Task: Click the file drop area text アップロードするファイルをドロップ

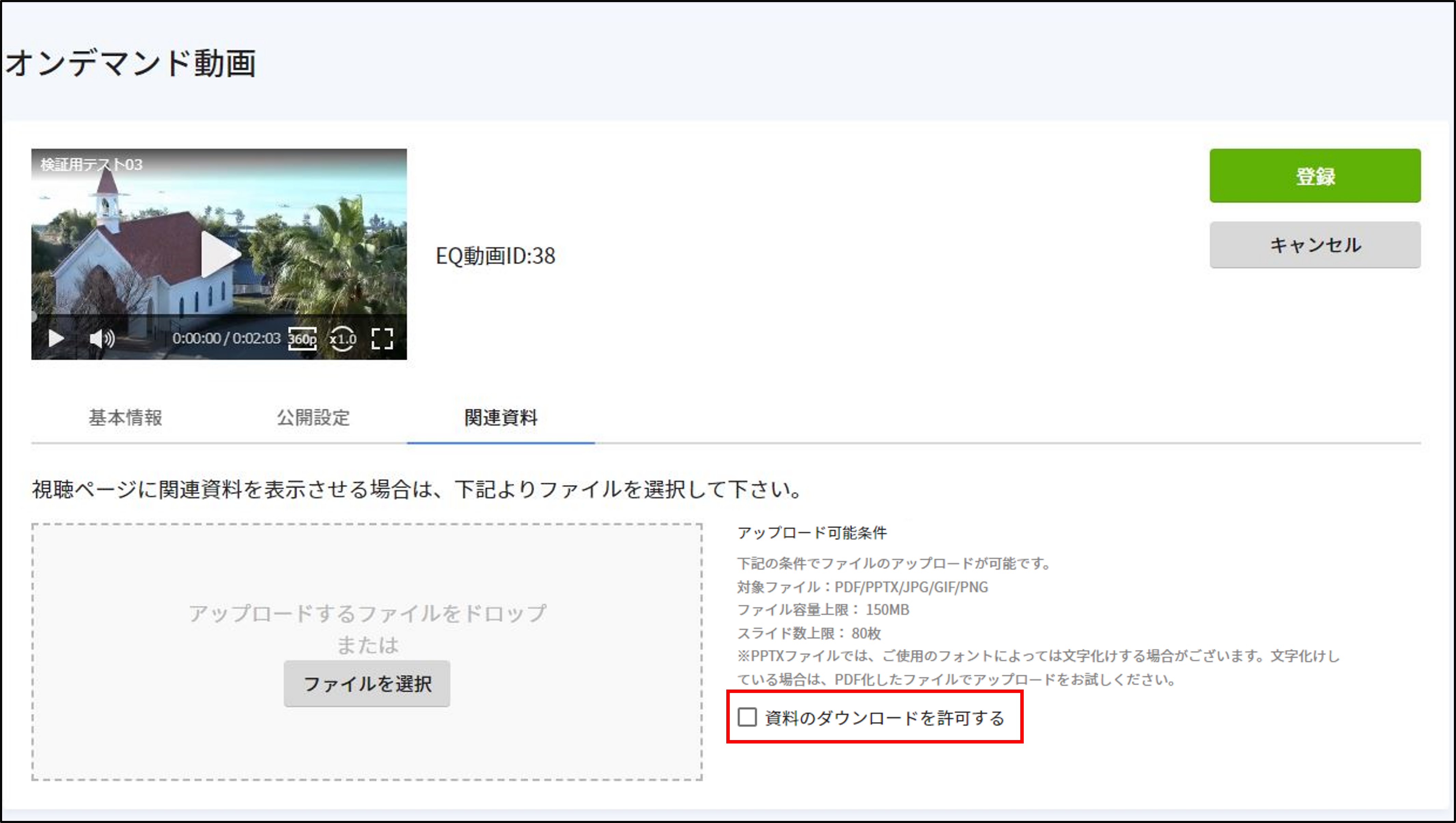Action: tap(367, 613)
